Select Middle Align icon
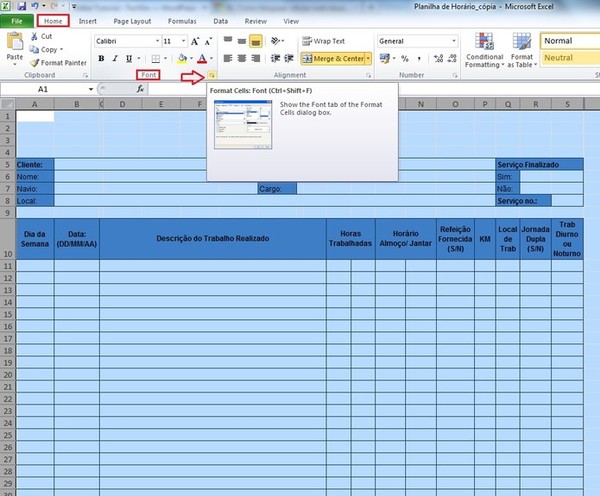The height and width of the screenshot is (496, 600). [241, 41]
